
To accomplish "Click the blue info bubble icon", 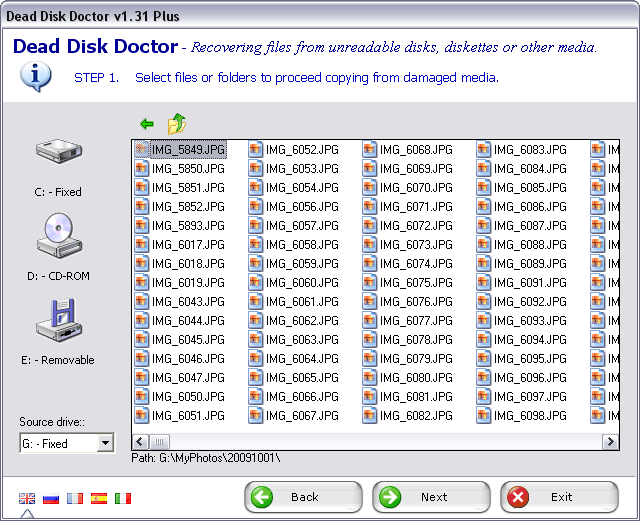I will pyautogui.click(x=36, y=77).
